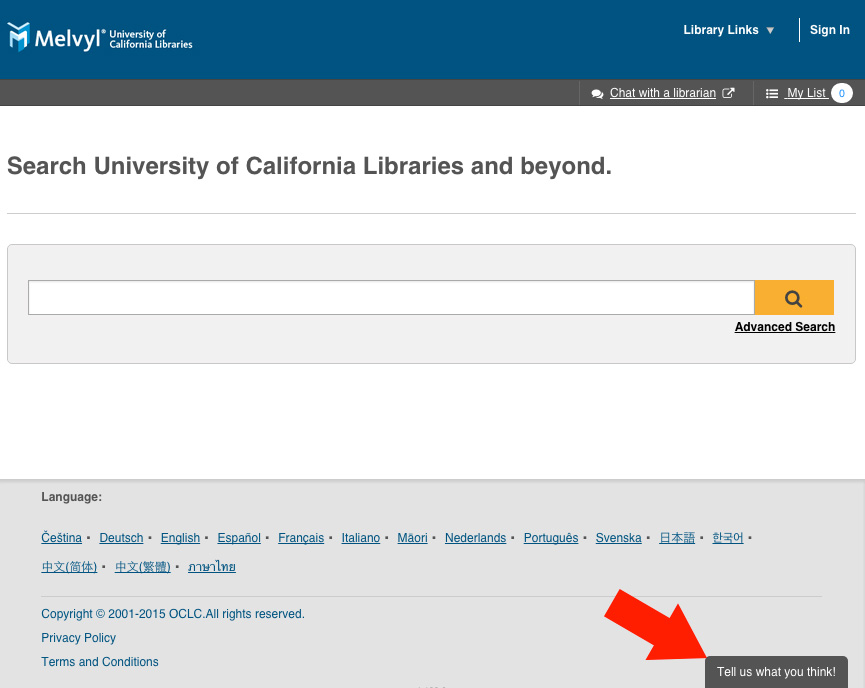Open Terms and Conditions

[100, 662]
